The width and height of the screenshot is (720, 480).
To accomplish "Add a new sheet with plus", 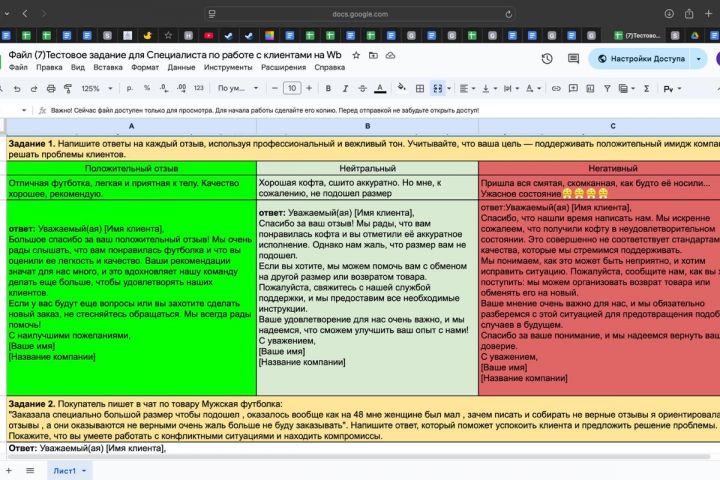I will click(8, 470).
